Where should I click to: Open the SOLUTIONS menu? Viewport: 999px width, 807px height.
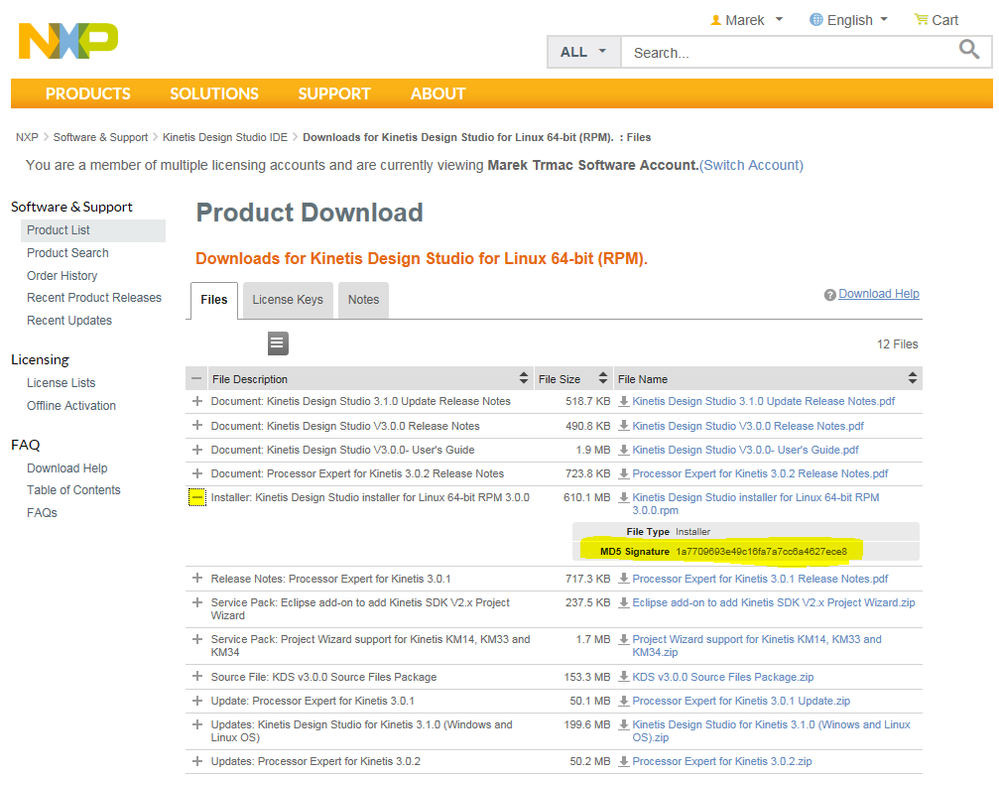[214, 94]
